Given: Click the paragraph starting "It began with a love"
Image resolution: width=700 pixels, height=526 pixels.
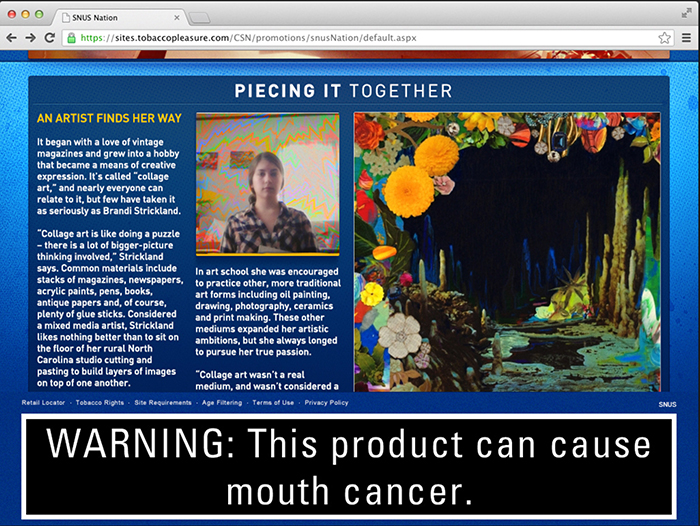Looking at the screenshot, I should point(109,176).
